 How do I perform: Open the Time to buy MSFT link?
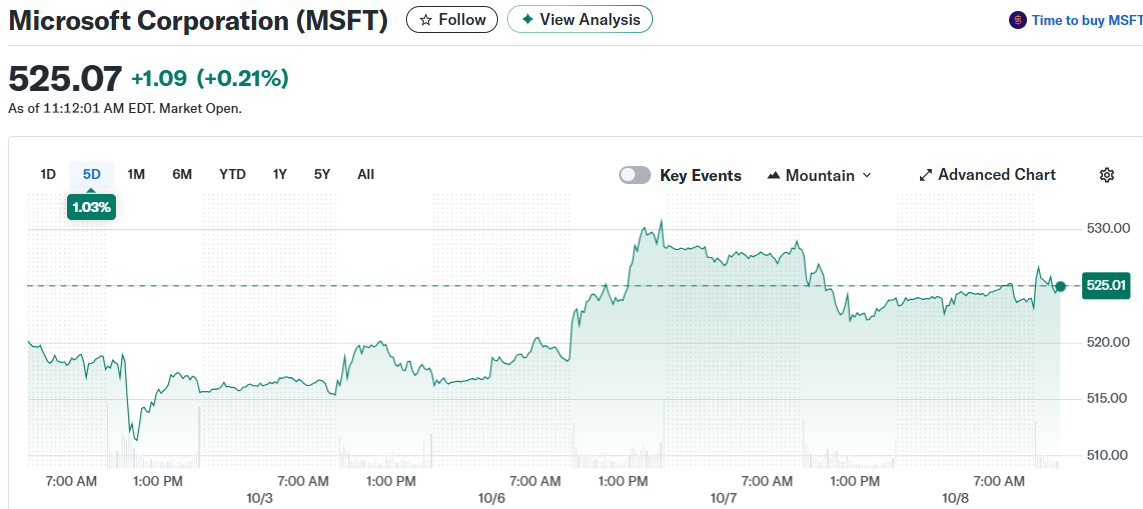click(x=1087, y=20)
